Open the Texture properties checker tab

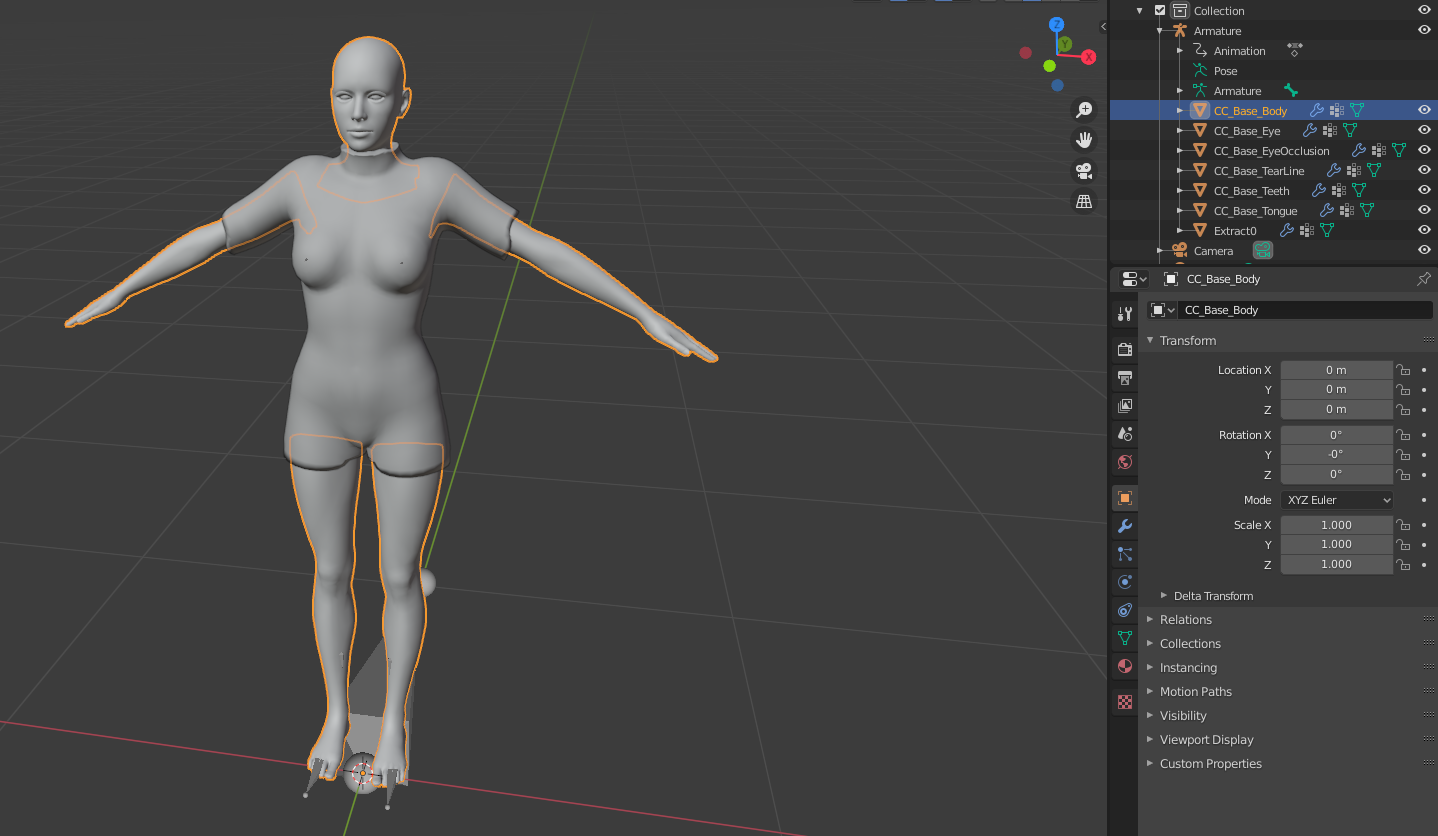pyautogui.click(x=1125, y=701)
